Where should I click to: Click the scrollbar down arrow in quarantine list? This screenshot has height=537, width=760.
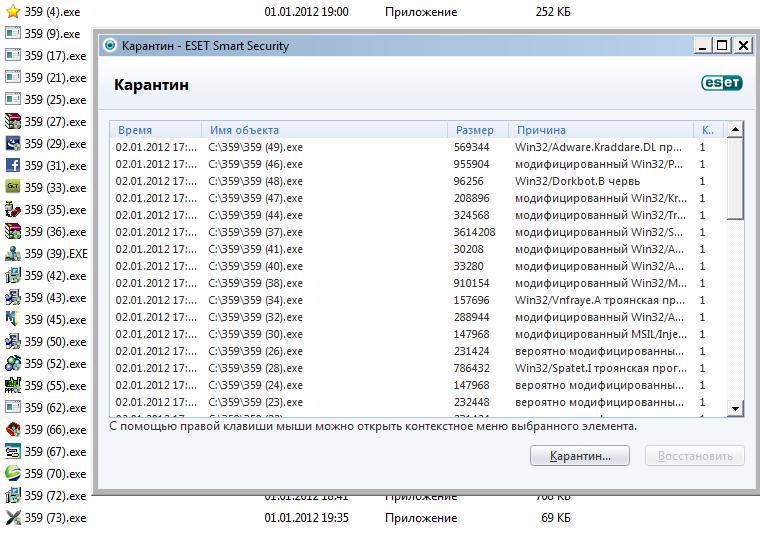tap(735, 409)
